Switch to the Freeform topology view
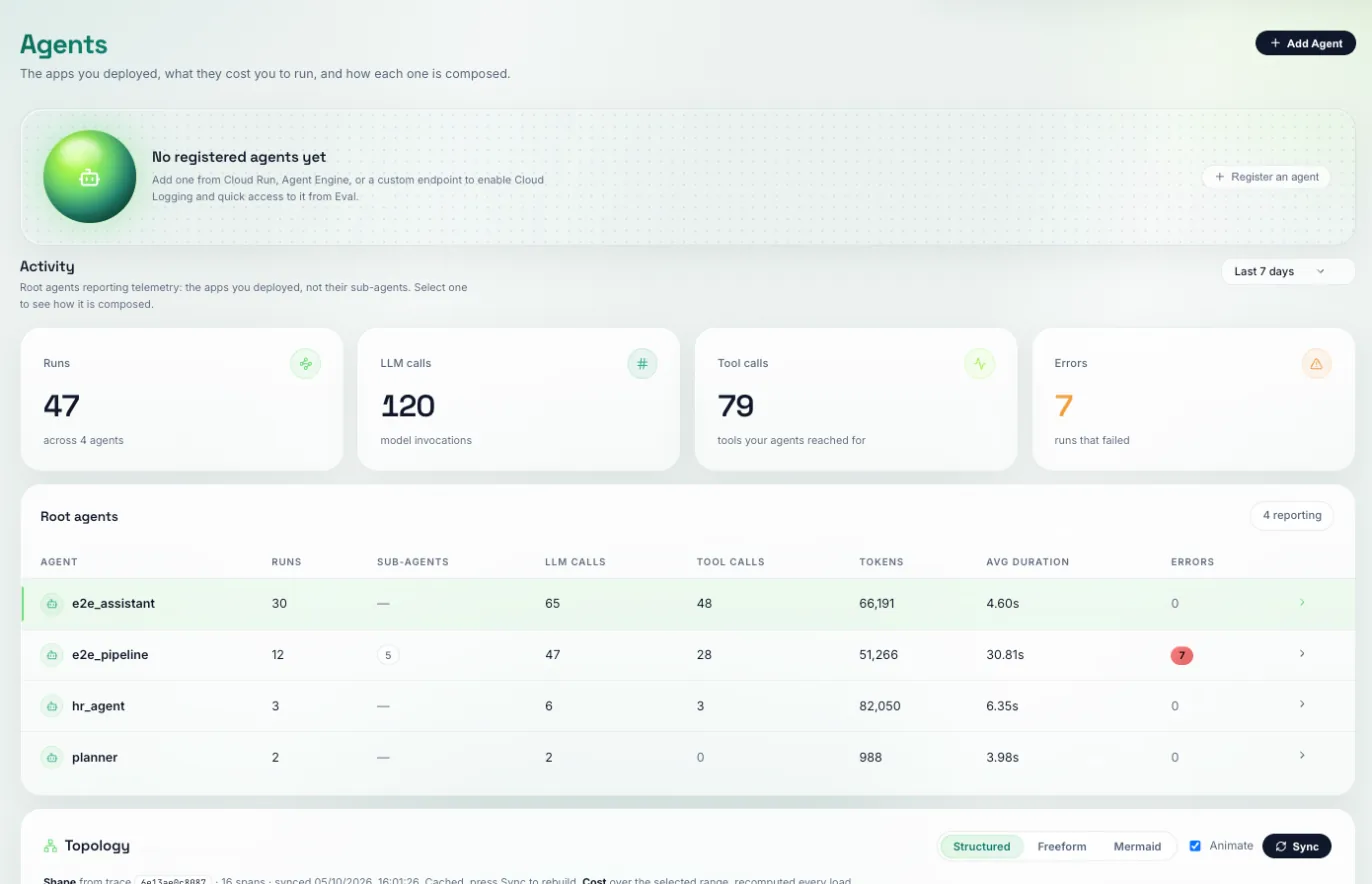 (1062, 846)
